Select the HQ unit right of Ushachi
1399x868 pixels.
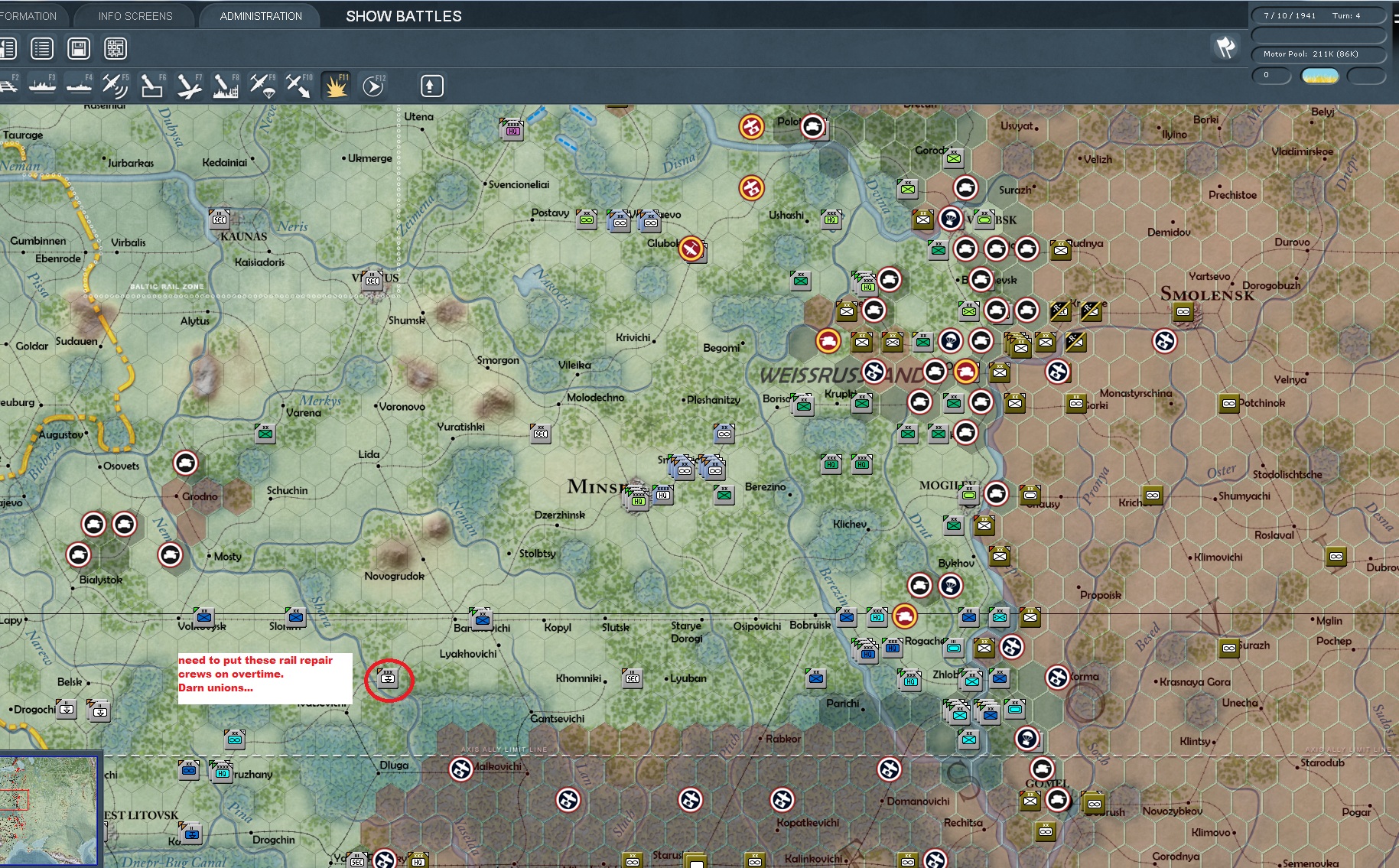pos(831,219)
